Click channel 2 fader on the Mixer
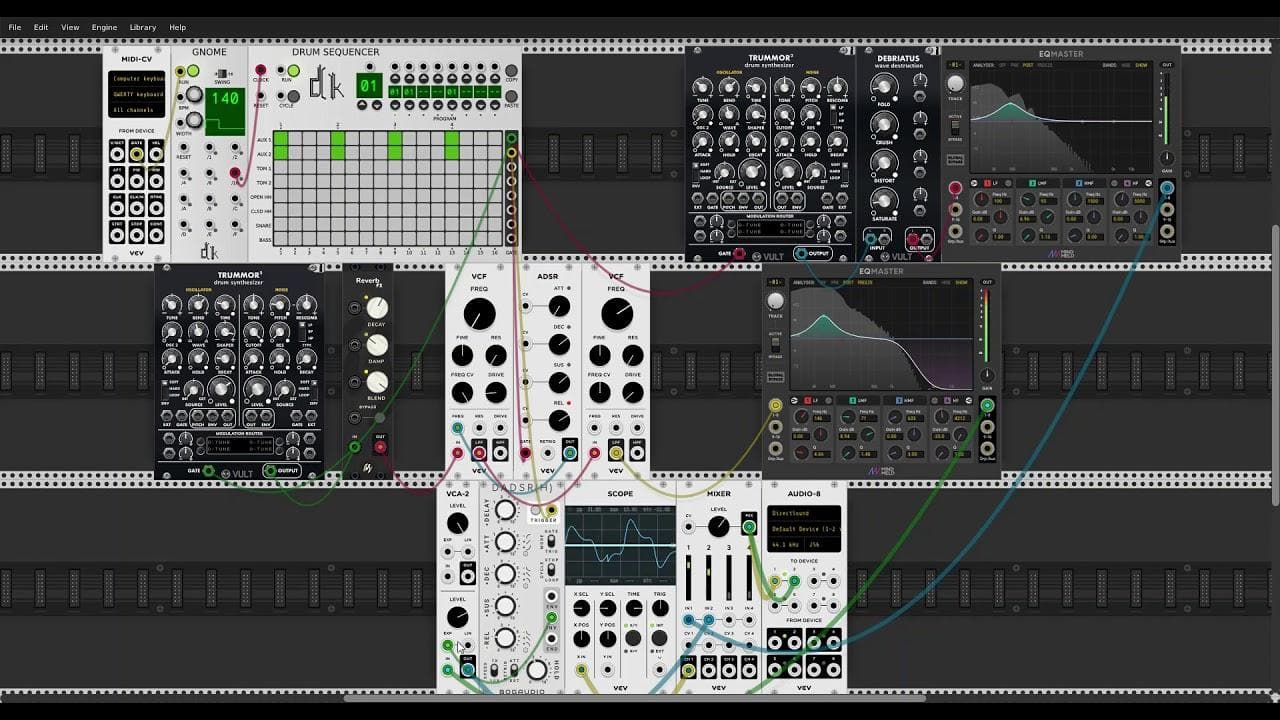The image size is (1280, 720). click(x=709, y=573)
